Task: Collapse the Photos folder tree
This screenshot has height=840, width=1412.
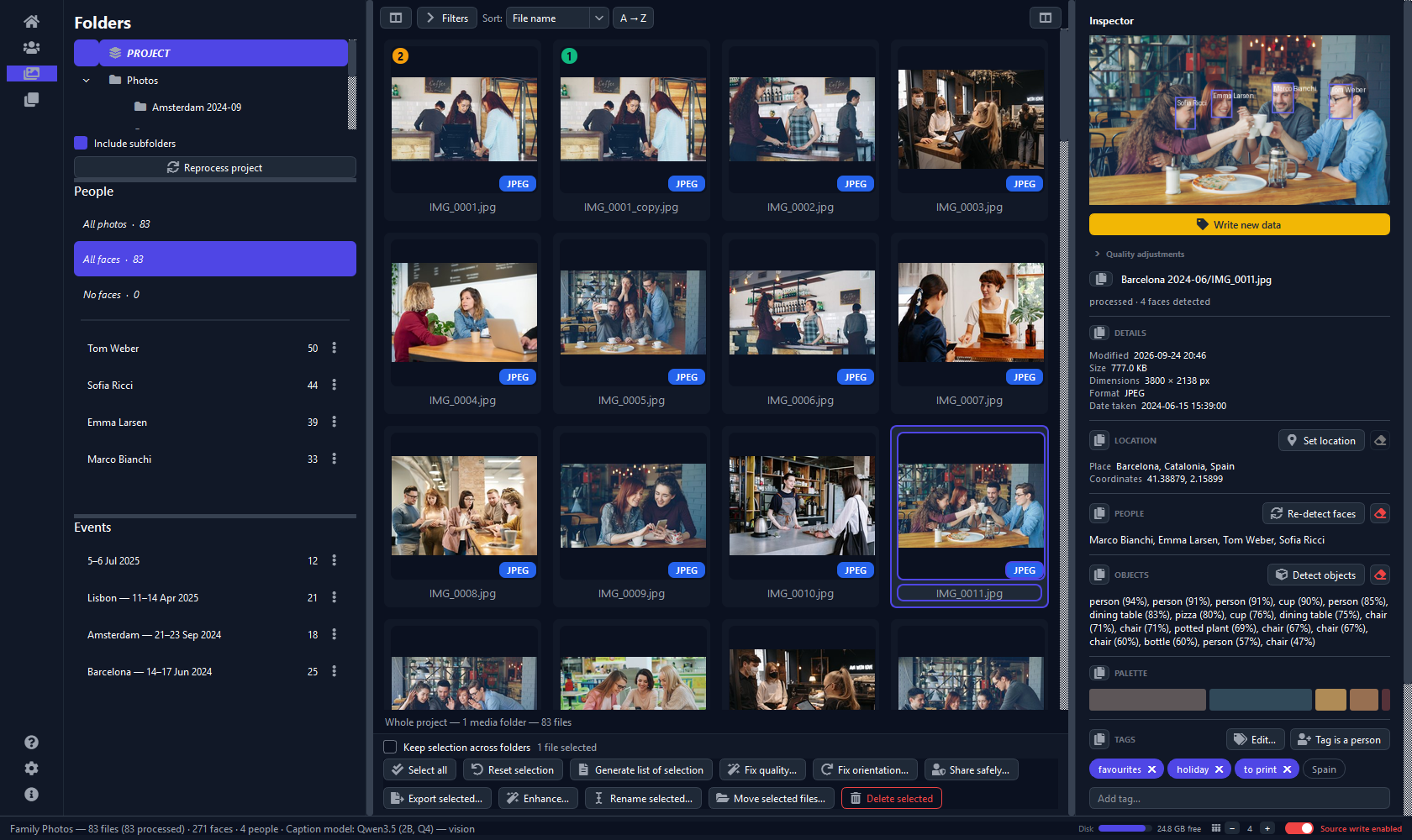Action: 87,81
